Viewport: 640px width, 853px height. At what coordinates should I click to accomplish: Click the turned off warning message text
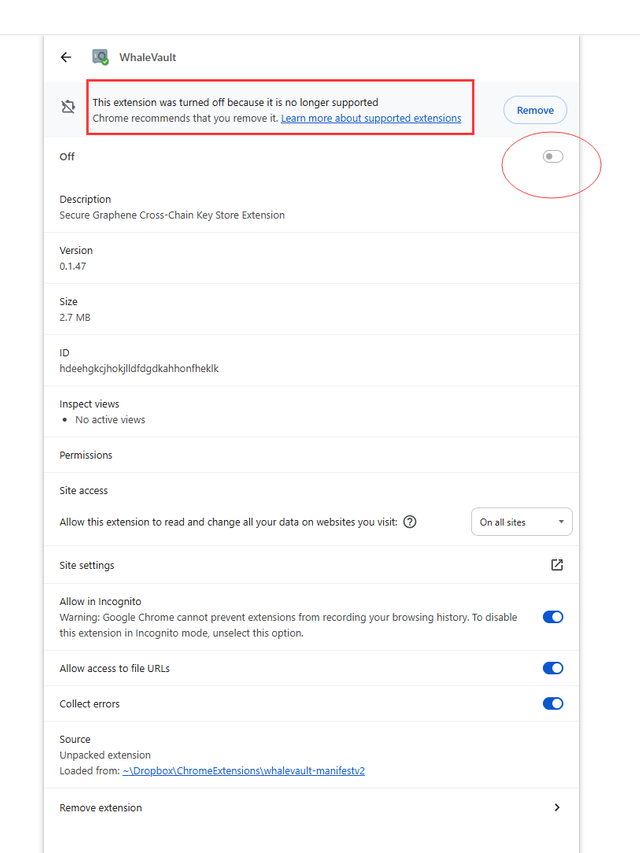[x=235, y=102]
